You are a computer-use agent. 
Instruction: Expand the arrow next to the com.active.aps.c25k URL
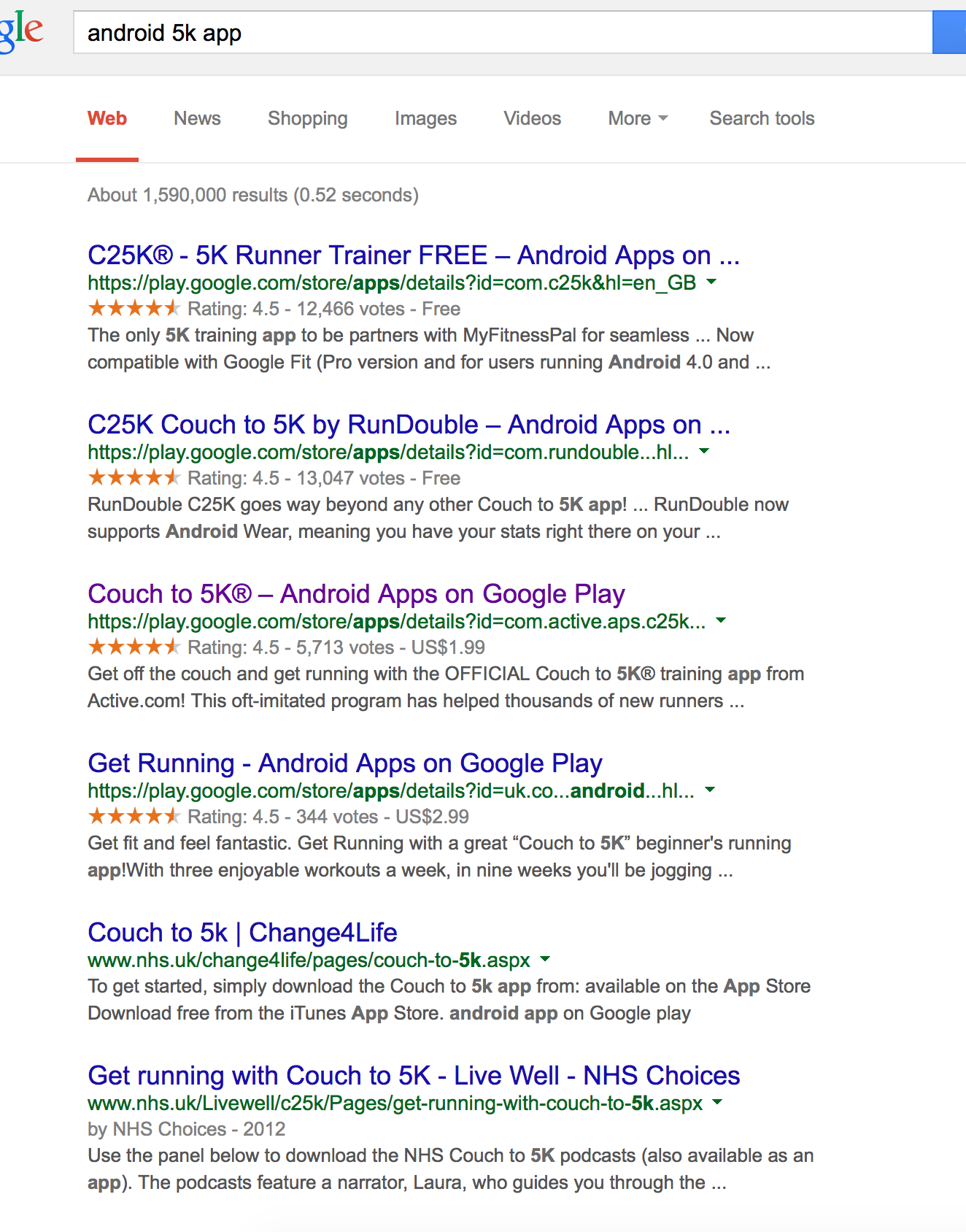[x=721, y=621]
